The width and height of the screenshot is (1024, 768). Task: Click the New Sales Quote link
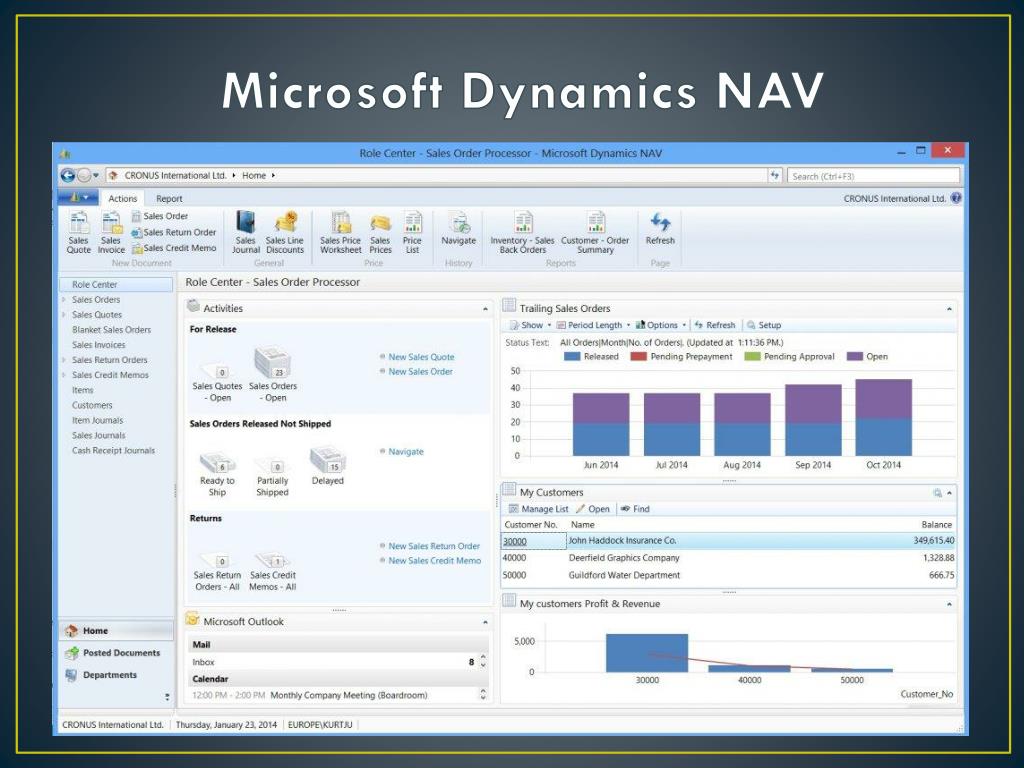[421, 357]
